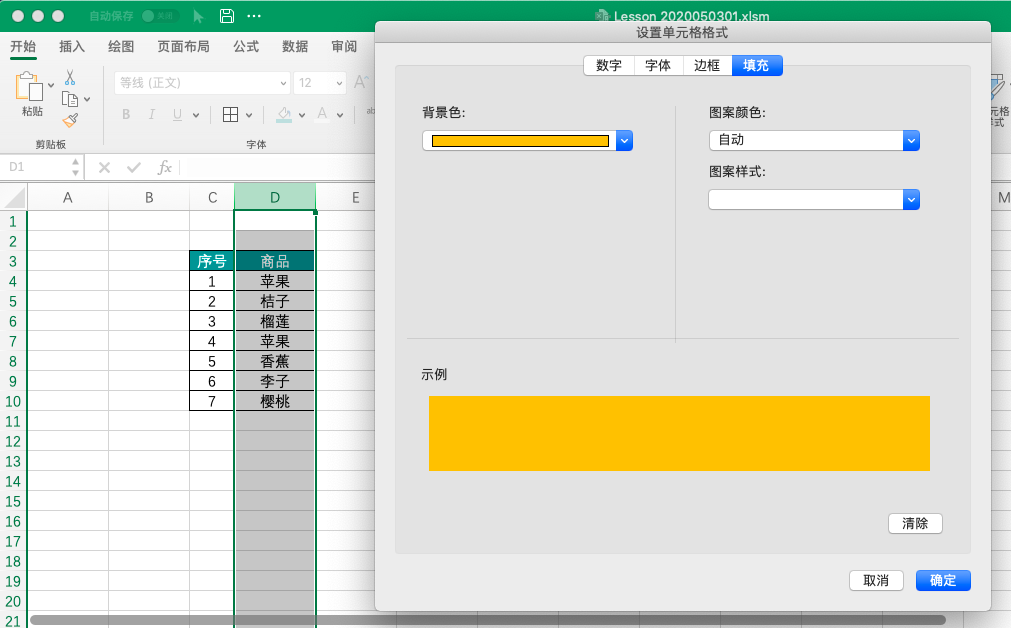Click the horizontal scrollbar at the bottom
Viewport: 1011px width, 628px height.
pyautogui.click(x=487, y=620)
